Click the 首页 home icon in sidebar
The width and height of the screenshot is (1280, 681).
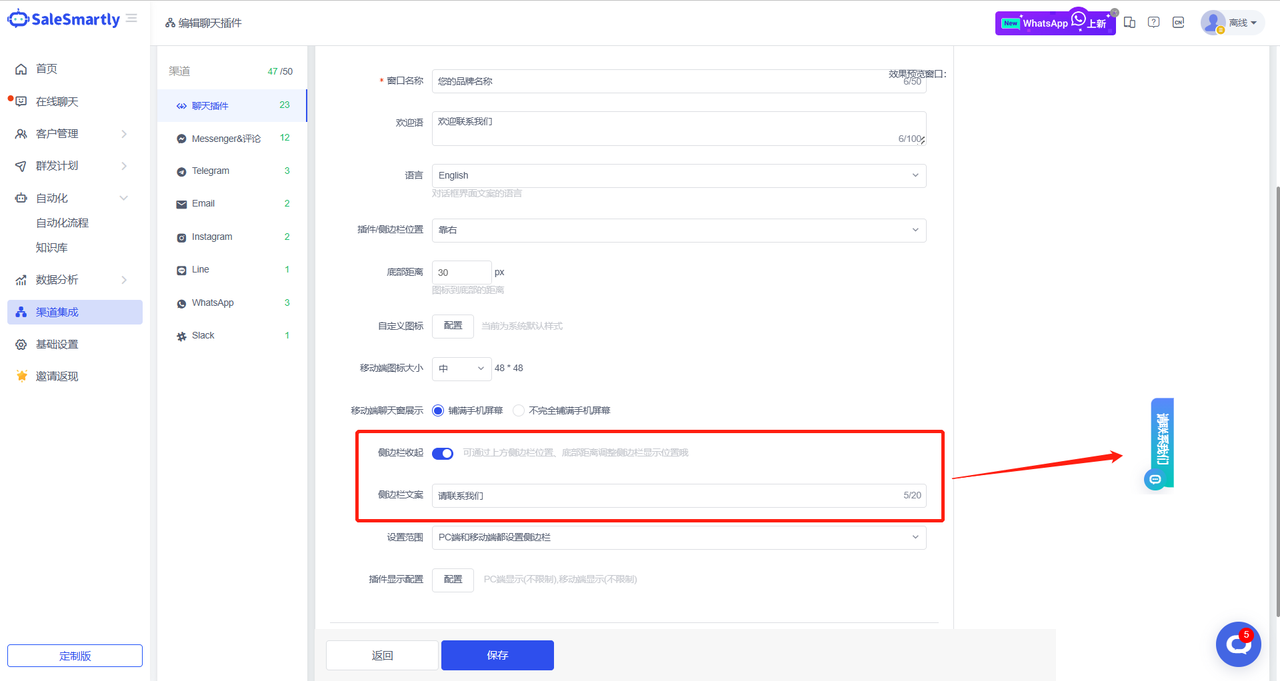point(21,69)
